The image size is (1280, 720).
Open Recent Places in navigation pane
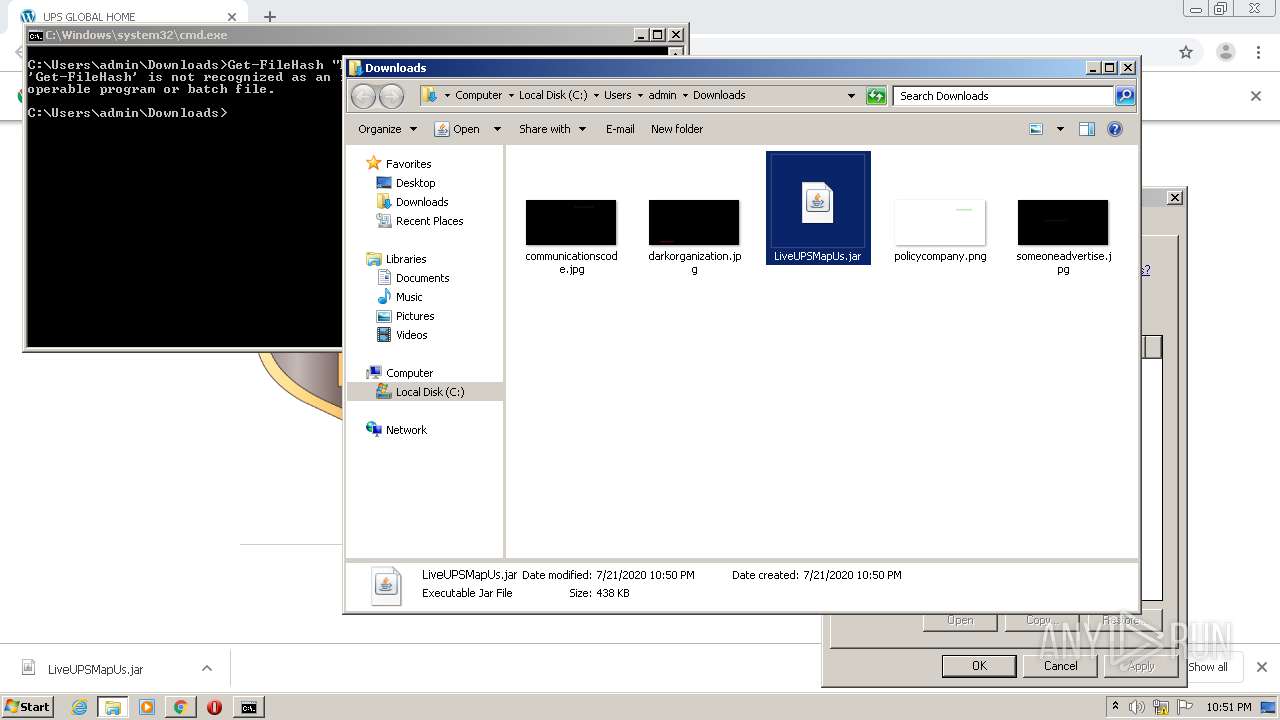click(429, 221)
